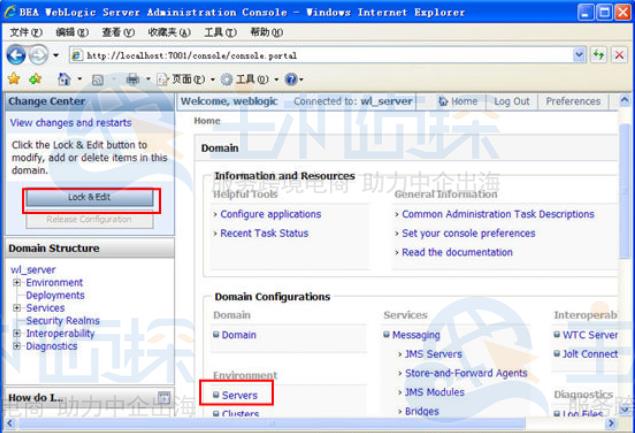
Task: Click the Release Configuration button
Action: point(89,220)
